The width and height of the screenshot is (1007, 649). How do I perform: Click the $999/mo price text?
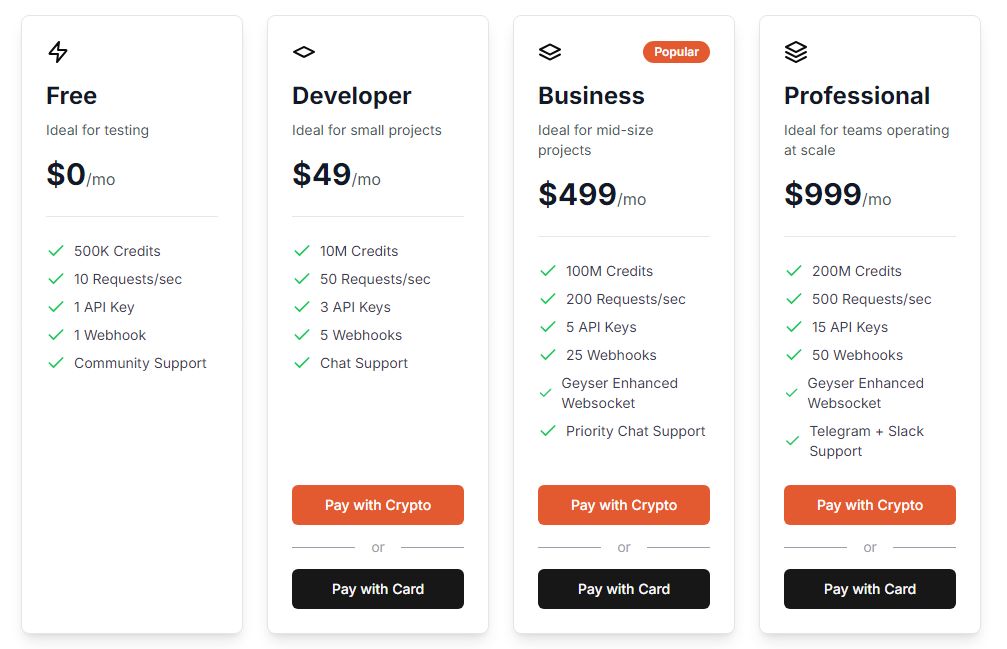tap(837, 195)
